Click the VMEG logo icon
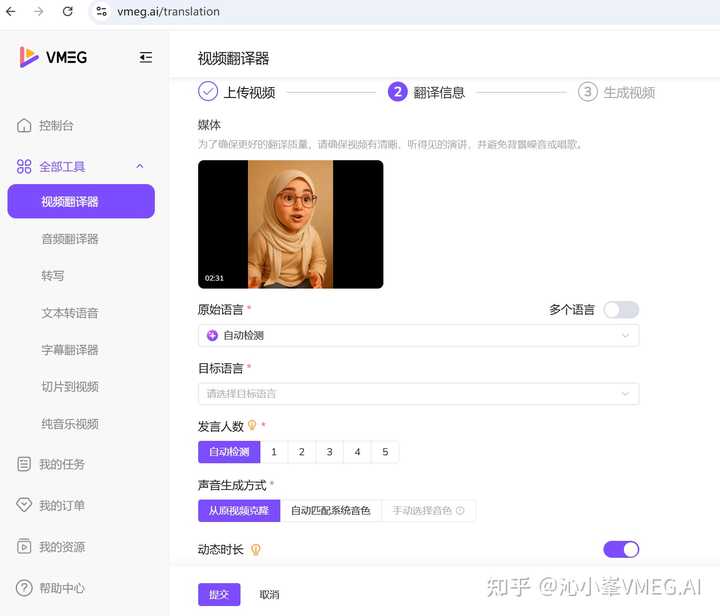The width and height of the screenshot is (720, 616). coord(29,57)
